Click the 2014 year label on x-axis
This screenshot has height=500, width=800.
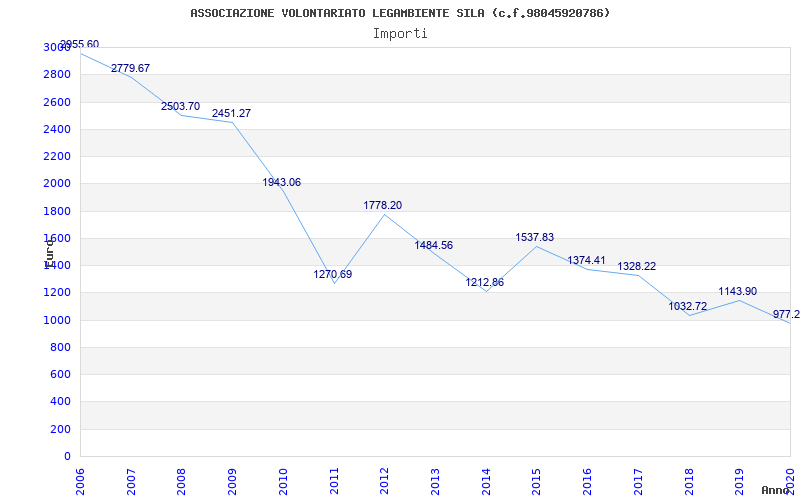[486, 482]
